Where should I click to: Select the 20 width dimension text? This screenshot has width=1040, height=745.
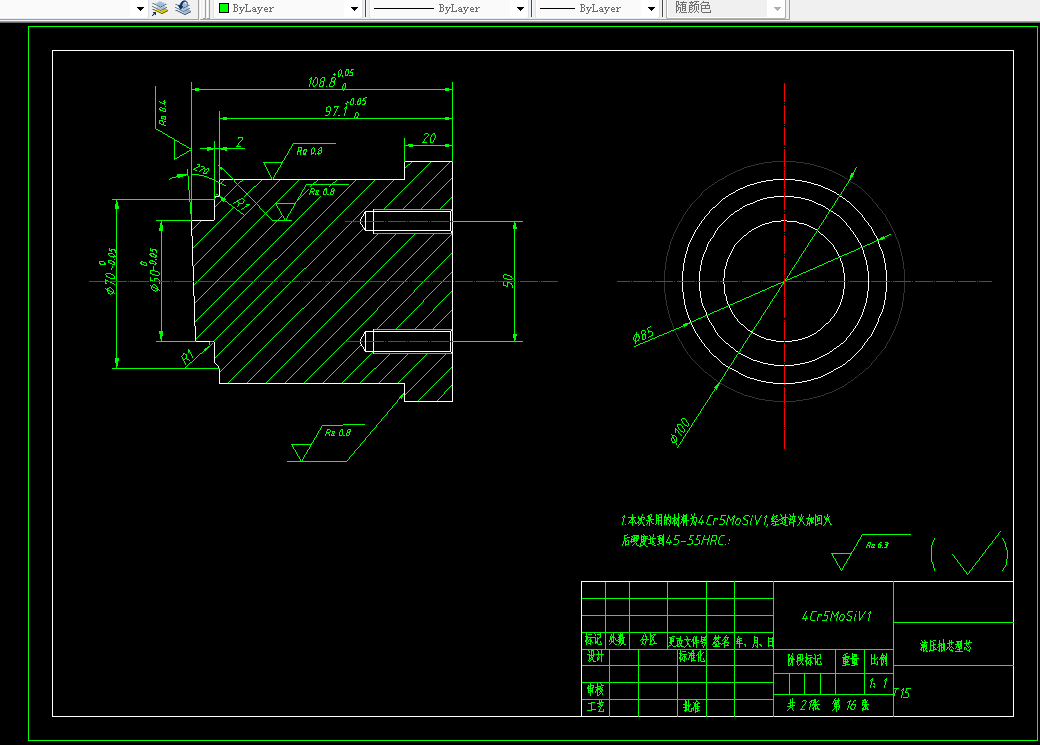[429, 138]
